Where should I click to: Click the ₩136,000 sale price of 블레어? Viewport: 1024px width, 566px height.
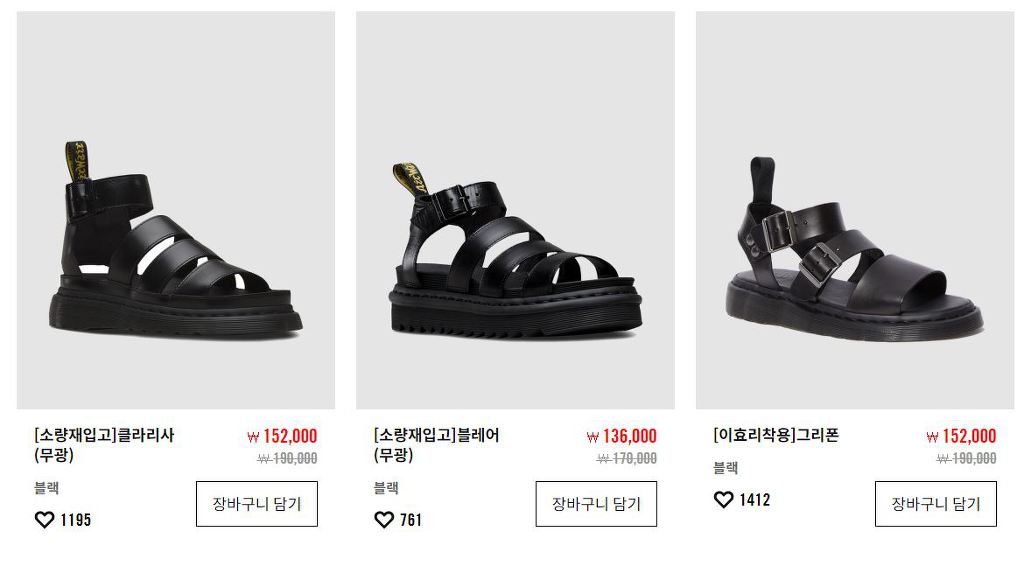point(622,436)
